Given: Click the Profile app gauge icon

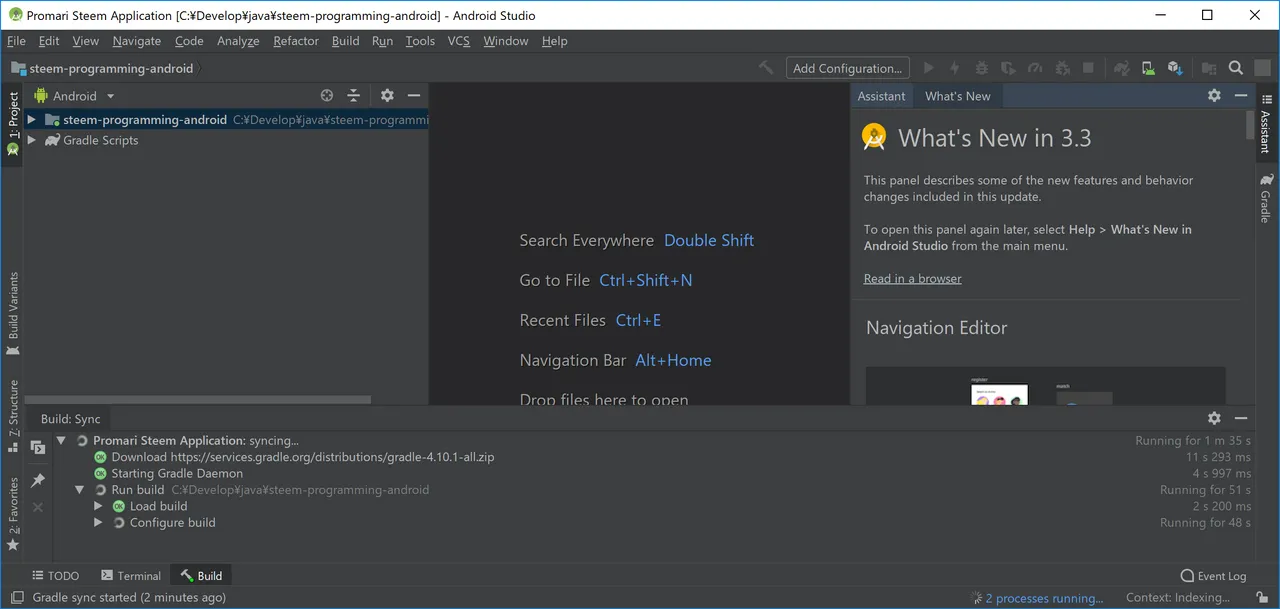Looking at the screenshot, I should point(1035,68).
